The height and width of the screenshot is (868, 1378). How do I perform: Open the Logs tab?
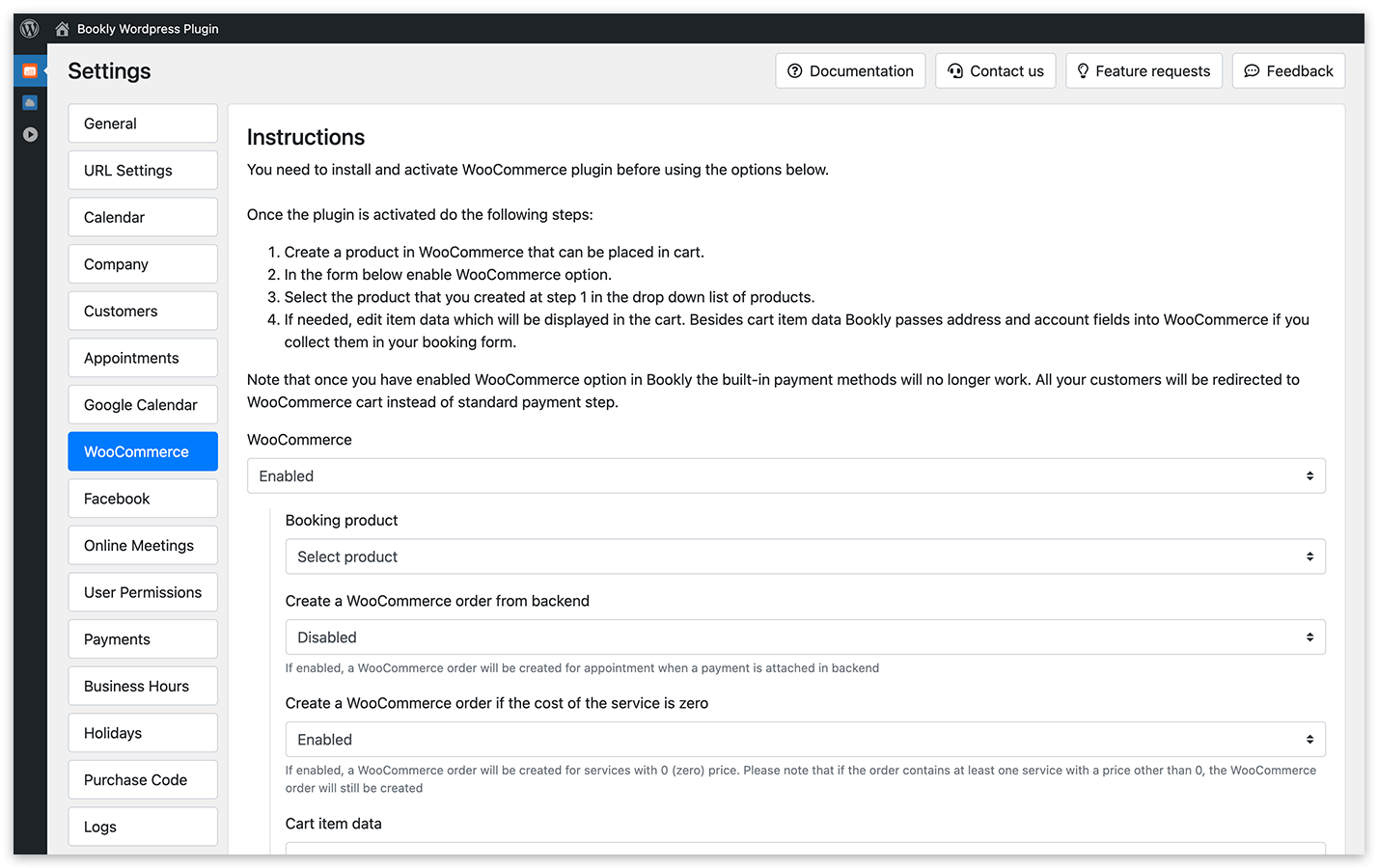(x=143, y=827)
